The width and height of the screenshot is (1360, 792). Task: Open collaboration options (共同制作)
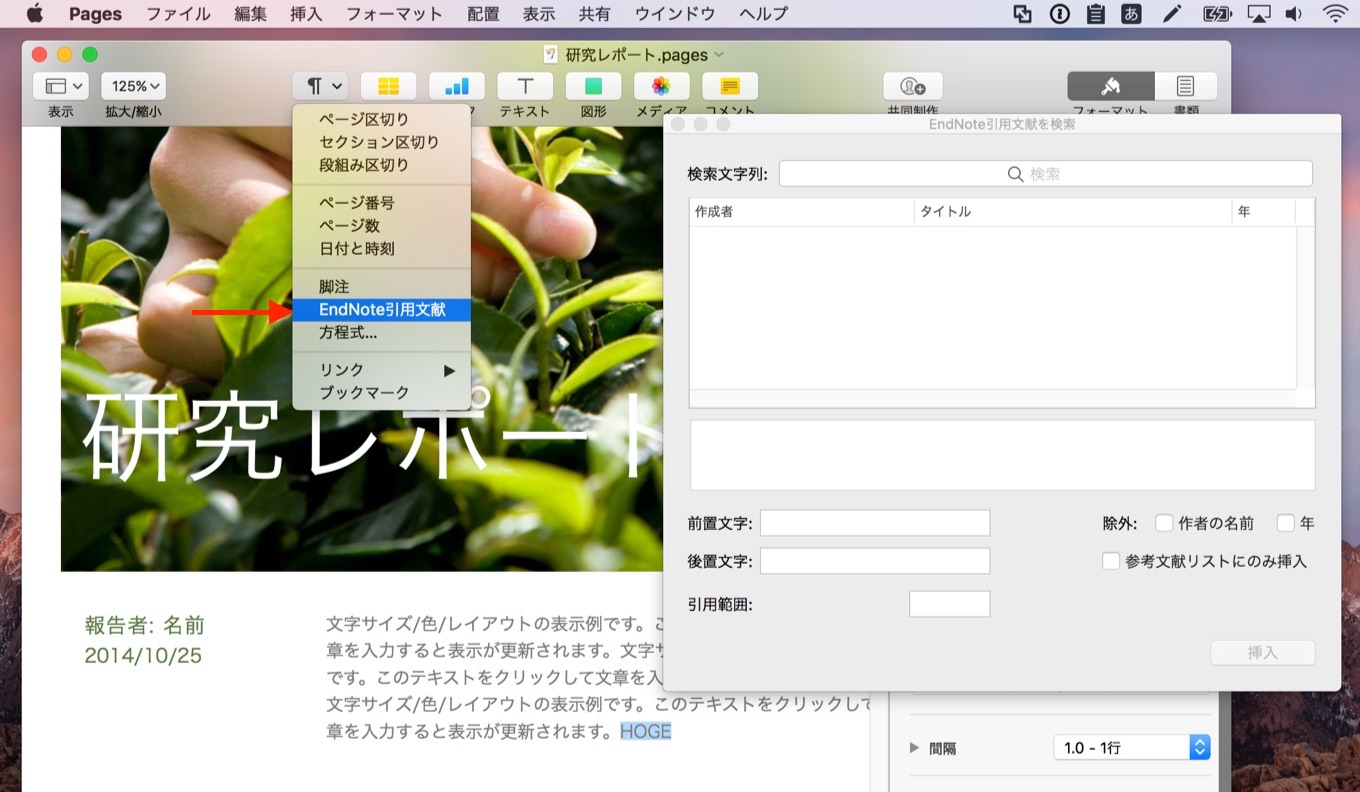[x=911, y=86]
